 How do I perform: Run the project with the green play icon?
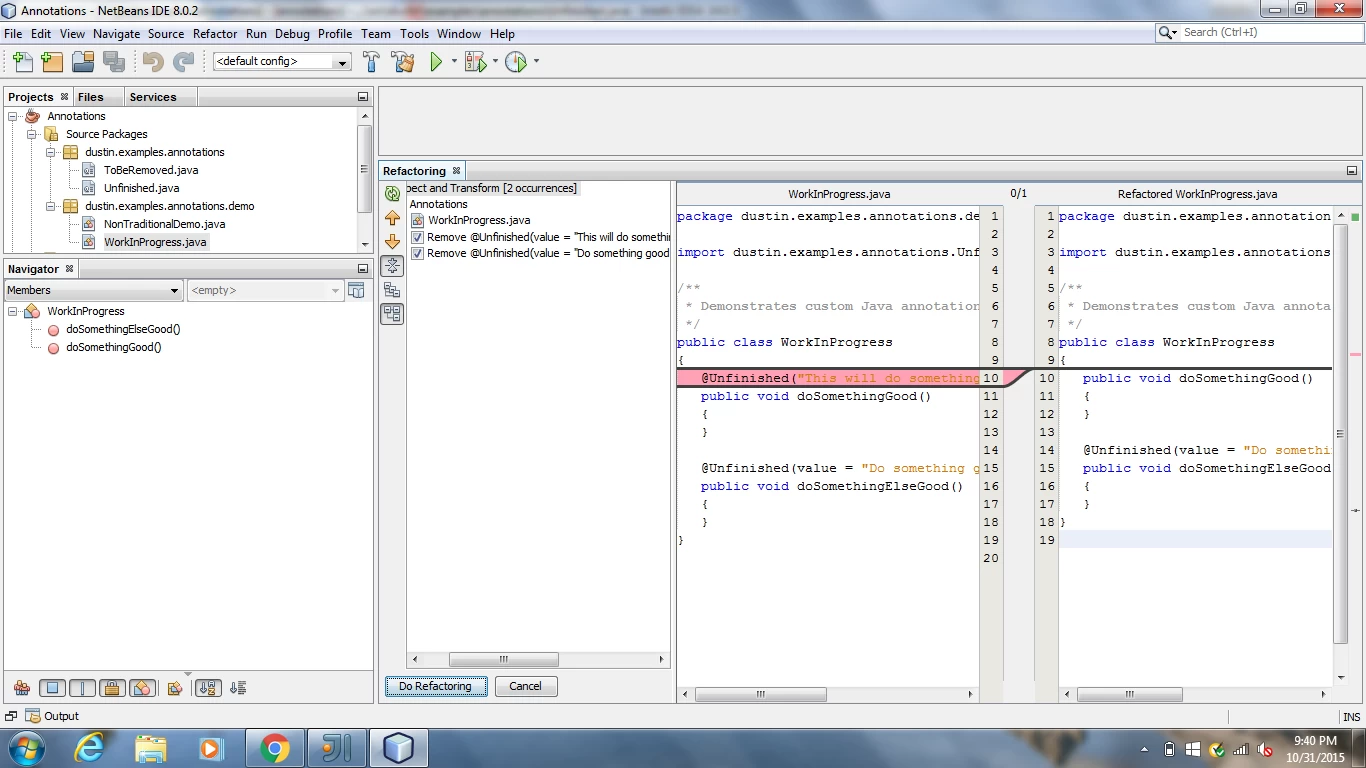tap(436, 62)
